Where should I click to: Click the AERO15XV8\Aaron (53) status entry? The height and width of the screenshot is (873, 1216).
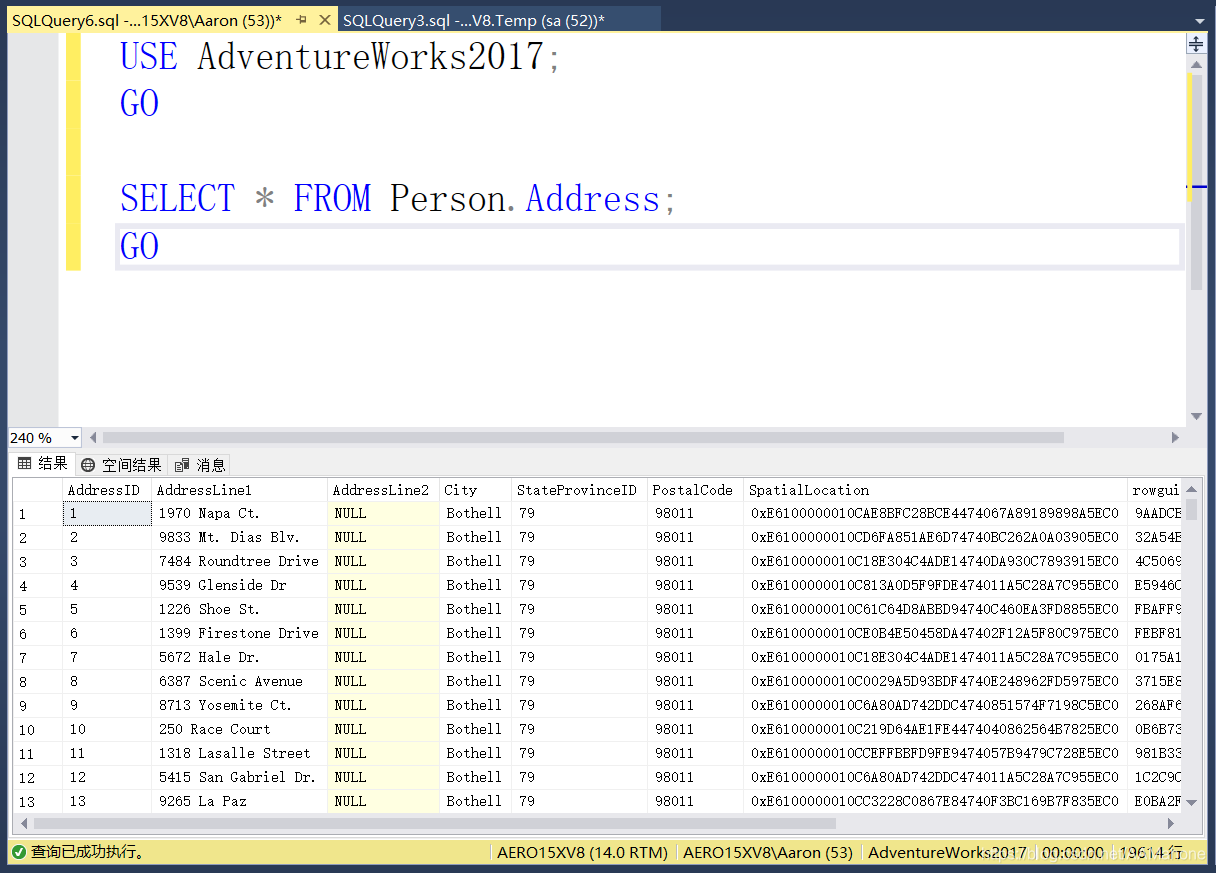(767, 852)
